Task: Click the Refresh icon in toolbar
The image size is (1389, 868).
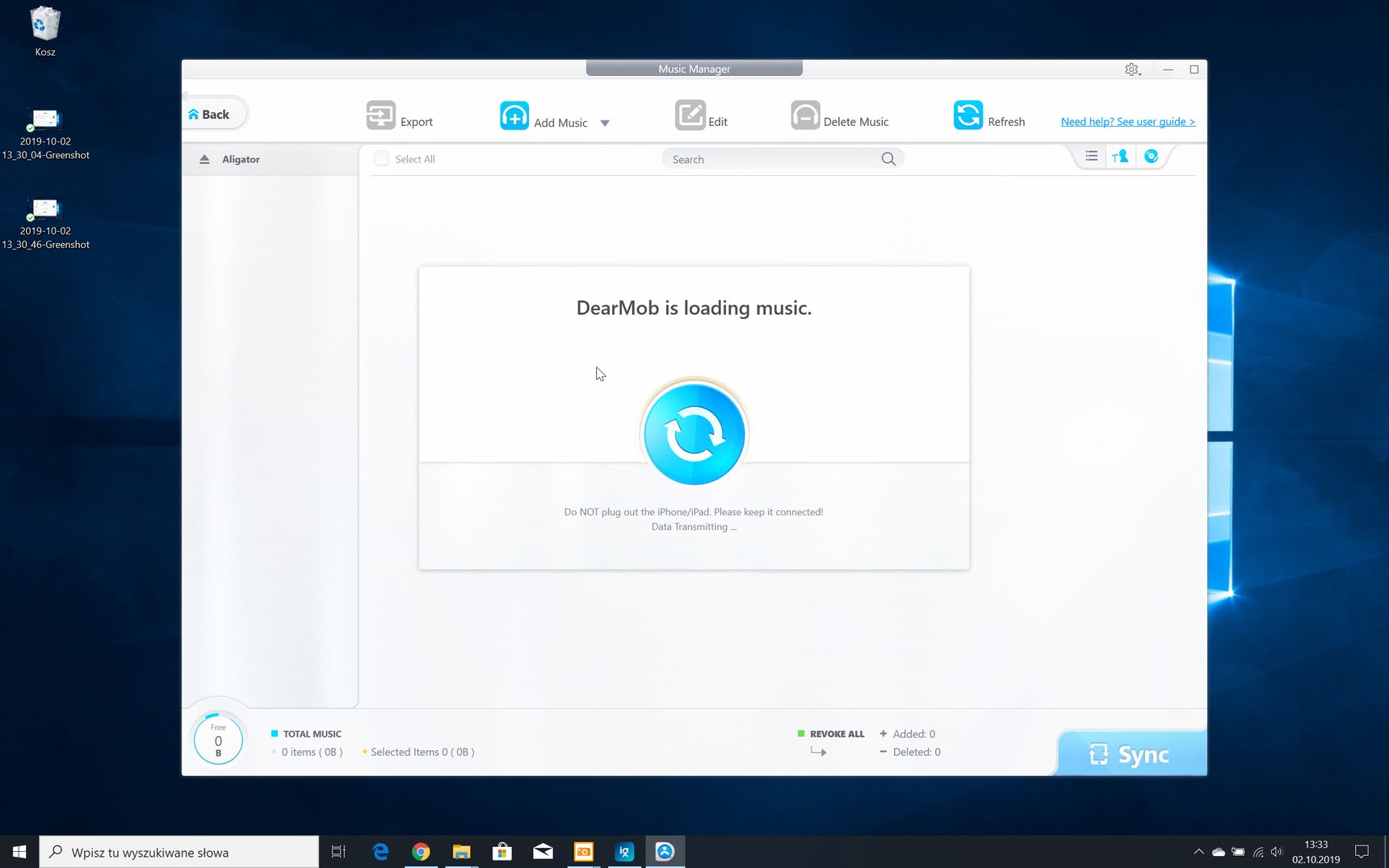Action: click(968, 115)
